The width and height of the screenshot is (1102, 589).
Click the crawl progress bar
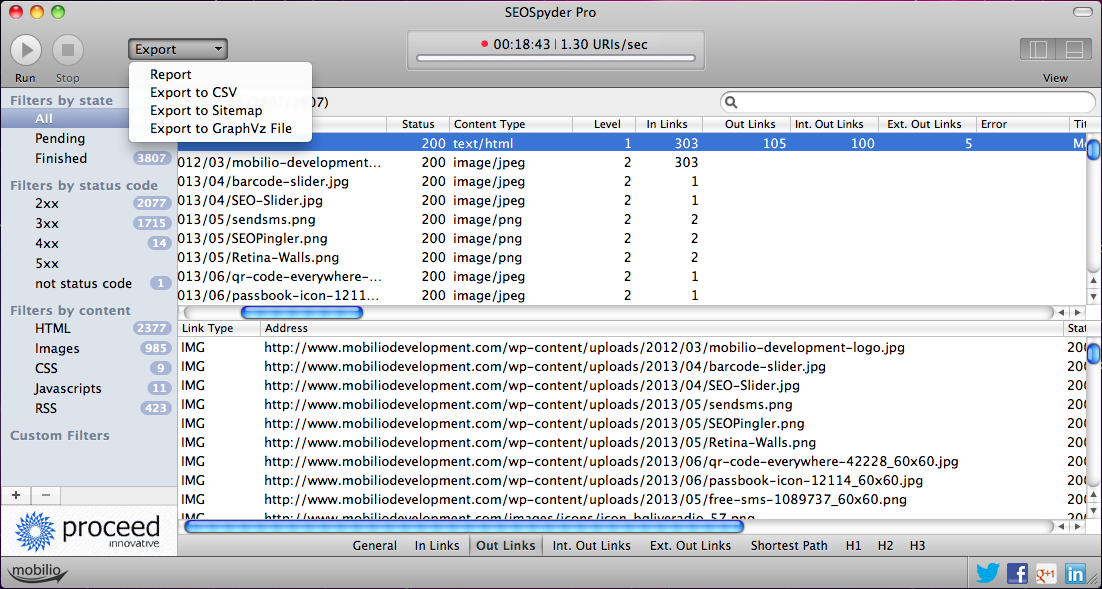coord(555,58)
